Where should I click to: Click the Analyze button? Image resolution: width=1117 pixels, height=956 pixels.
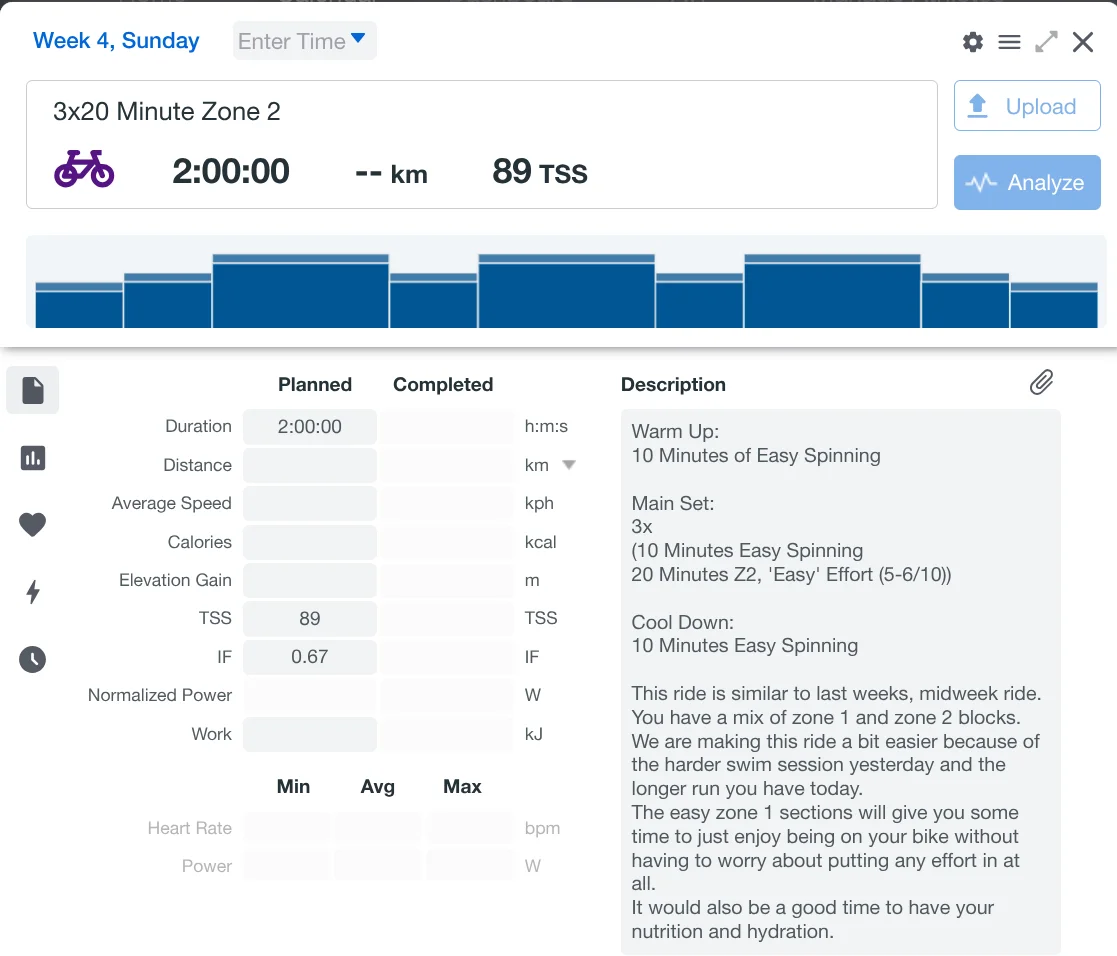tap(1027, 183)
